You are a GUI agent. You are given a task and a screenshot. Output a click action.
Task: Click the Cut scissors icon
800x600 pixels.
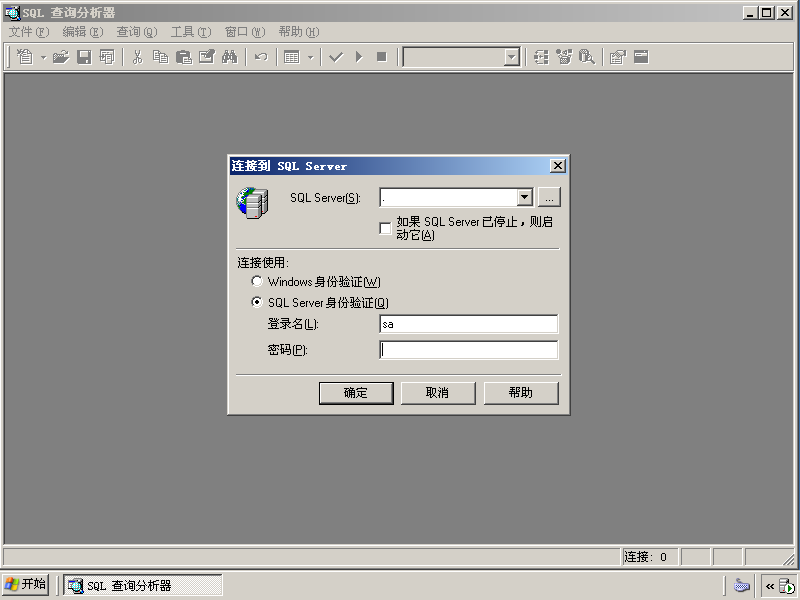pos(137,57)
